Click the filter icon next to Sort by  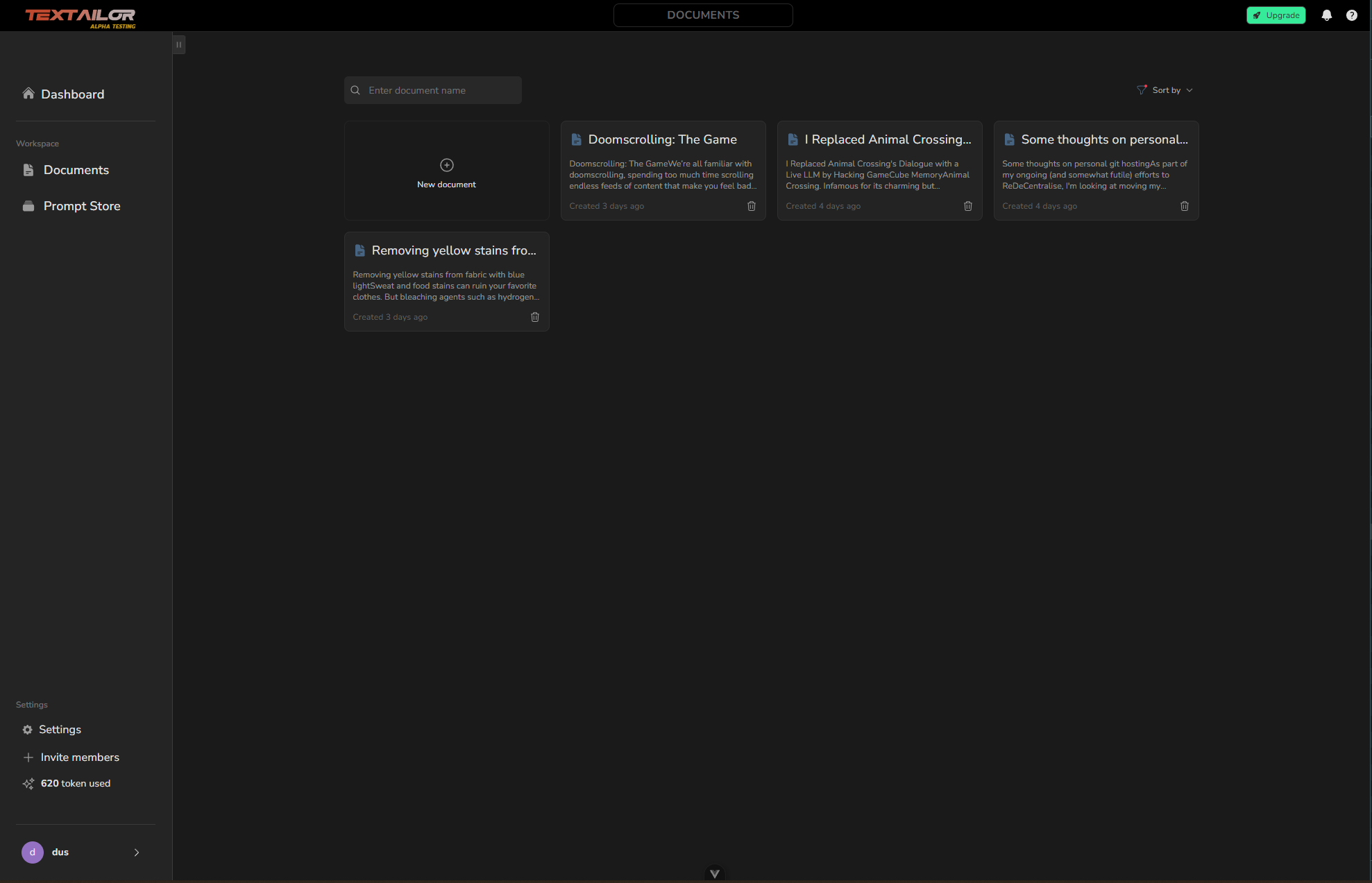1142,89
